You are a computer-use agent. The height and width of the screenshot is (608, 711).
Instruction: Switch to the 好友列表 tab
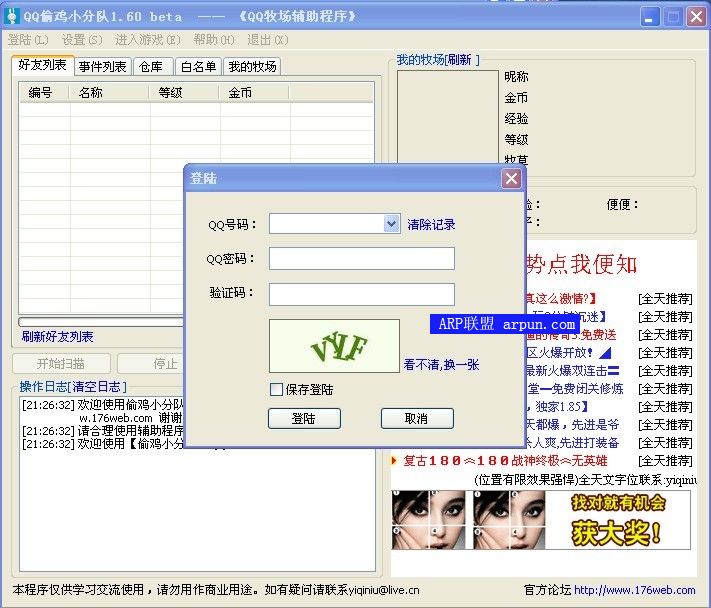(42, 65)
